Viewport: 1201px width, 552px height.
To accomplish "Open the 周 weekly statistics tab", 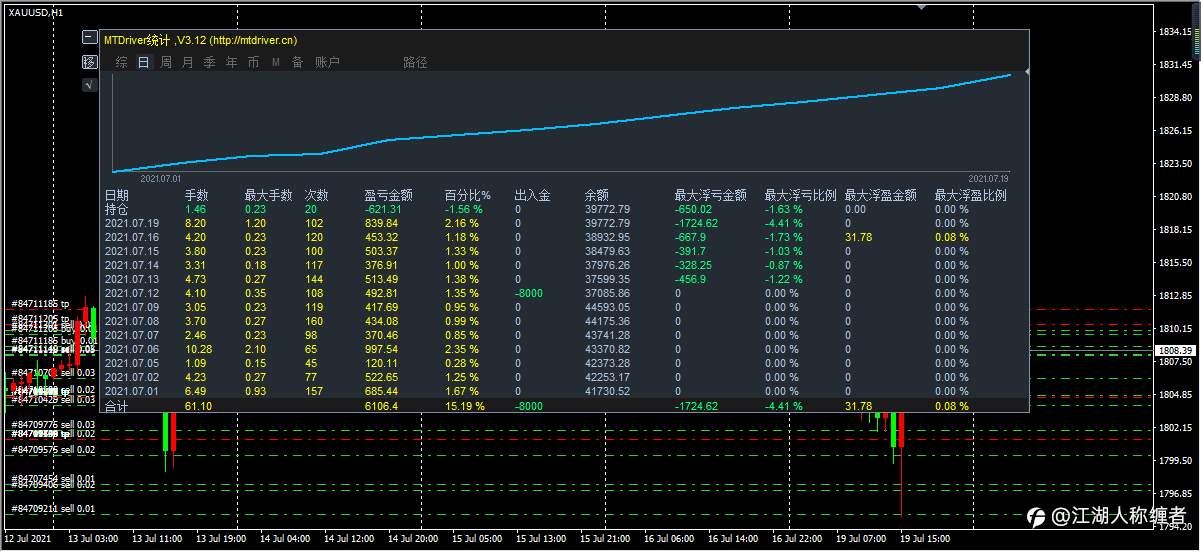I will [166, 62].
